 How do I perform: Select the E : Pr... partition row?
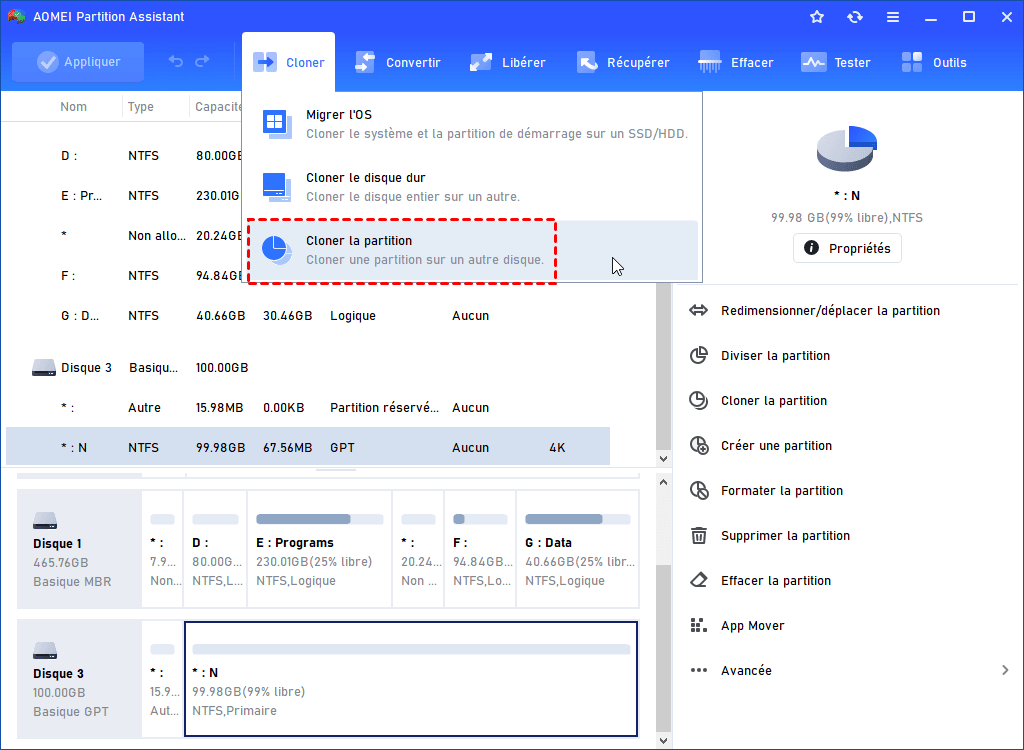[x=124, y=195]
